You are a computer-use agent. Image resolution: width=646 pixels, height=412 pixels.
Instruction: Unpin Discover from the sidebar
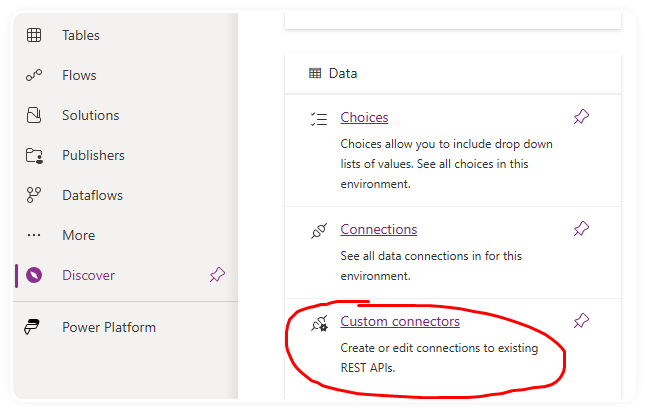[217, 275]
